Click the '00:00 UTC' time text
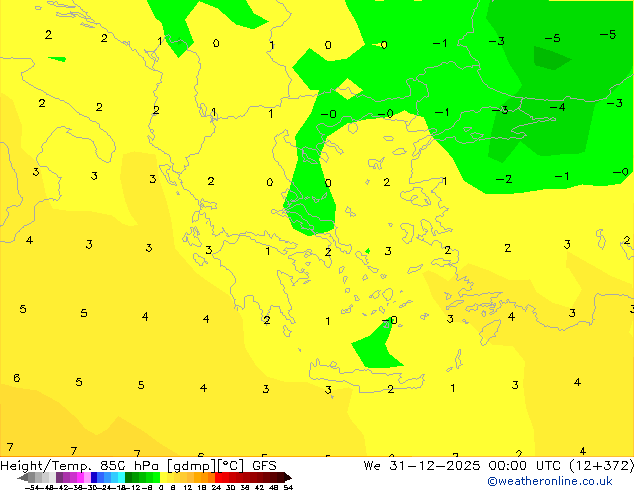This screenshot has width=634, height=490. (524, 466)
